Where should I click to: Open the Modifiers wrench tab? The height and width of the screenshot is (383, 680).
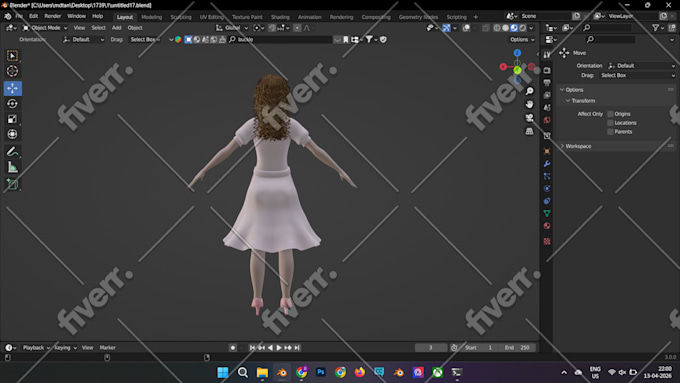(547, 164)
